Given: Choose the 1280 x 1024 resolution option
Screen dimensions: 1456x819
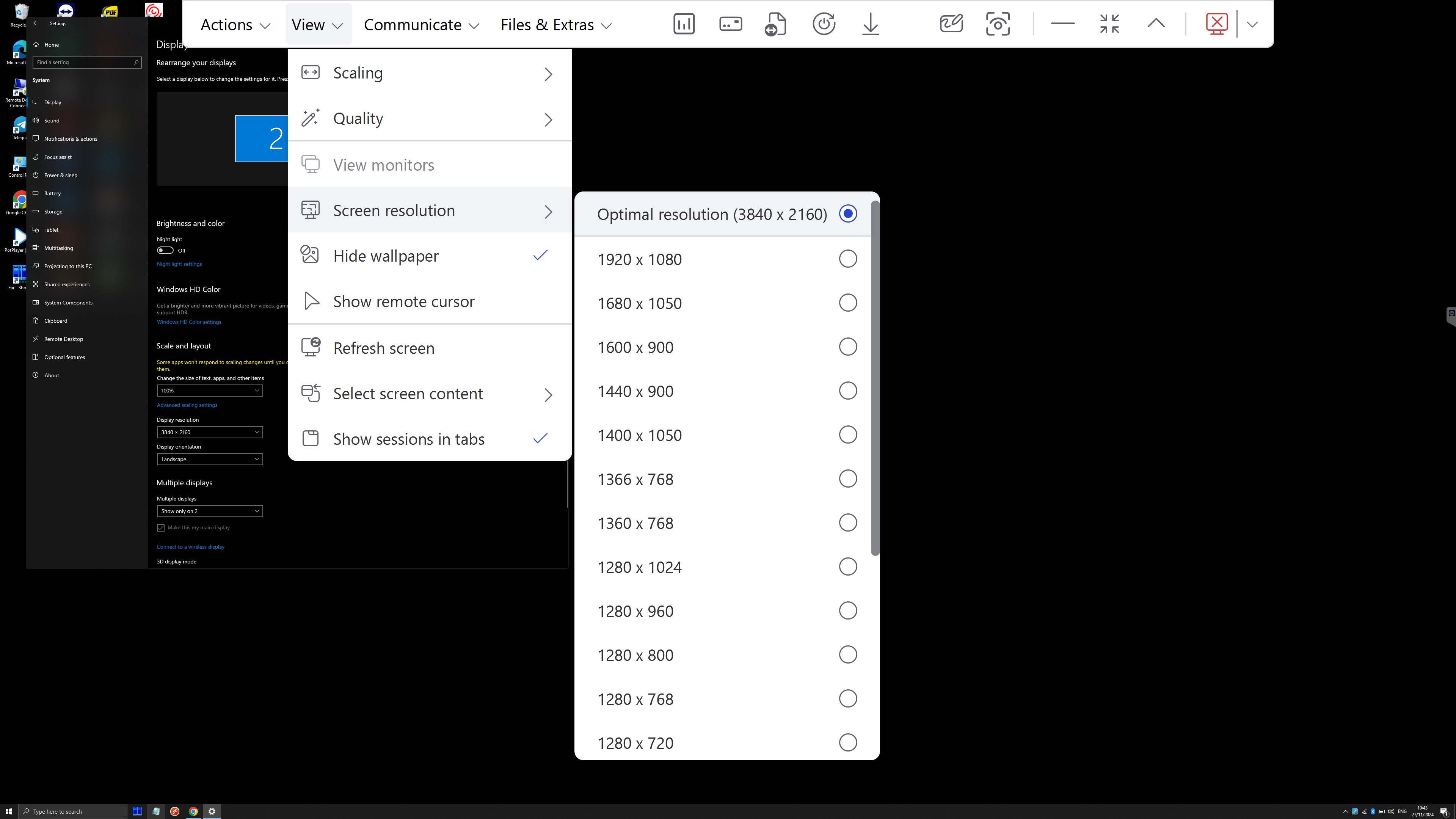Looking at the screenshot, I should 847,567.
